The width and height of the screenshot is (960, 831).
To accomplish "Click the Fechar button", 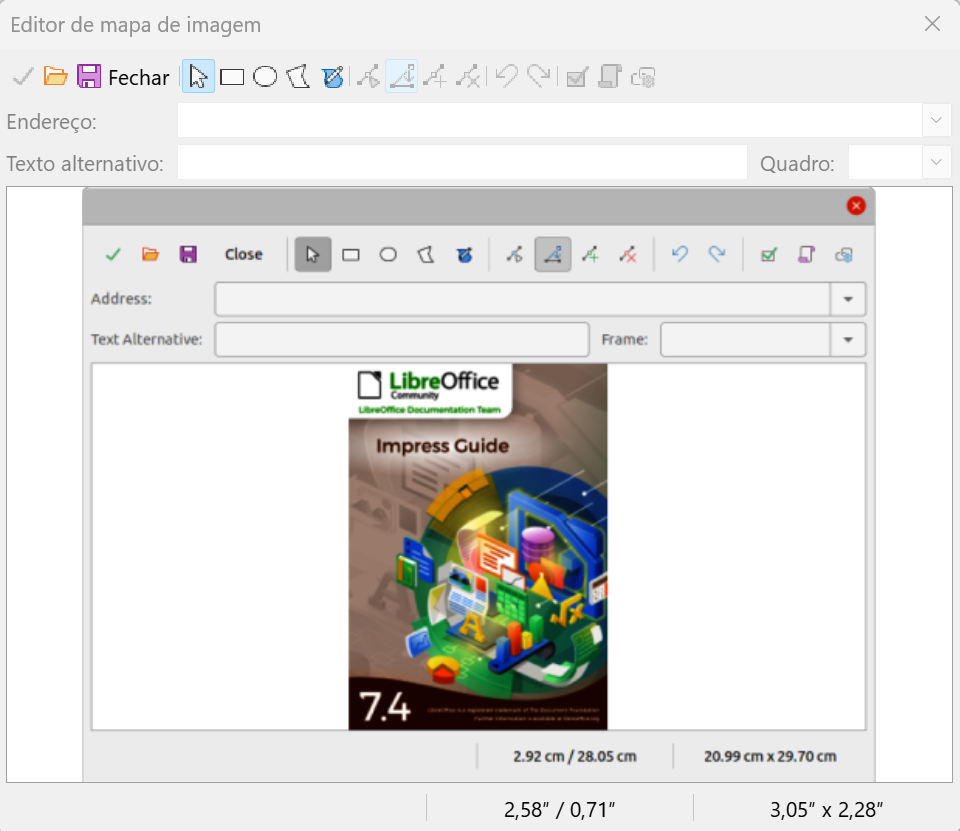I will pos(138,78).
